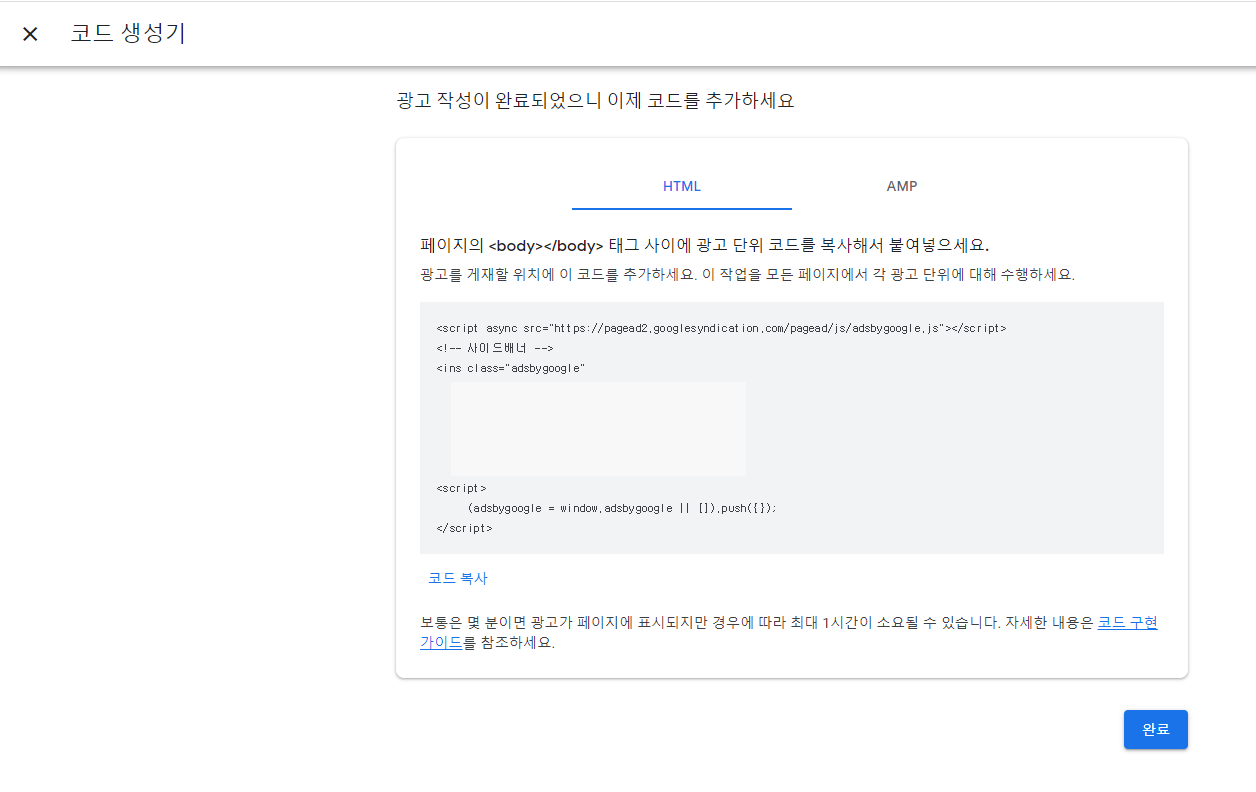
Task: Click the blue 완료 button
Action: coord(1155,729)
